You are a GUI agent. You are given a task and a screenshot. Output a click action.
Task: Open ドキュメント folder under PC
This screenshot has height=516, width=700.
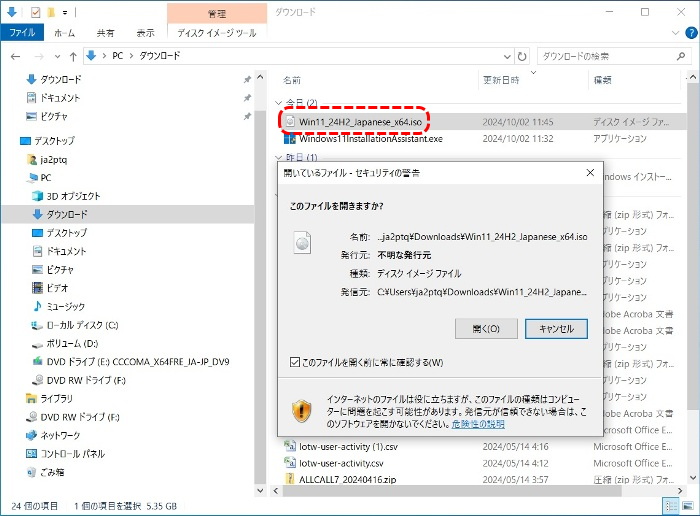click(60, 251)
